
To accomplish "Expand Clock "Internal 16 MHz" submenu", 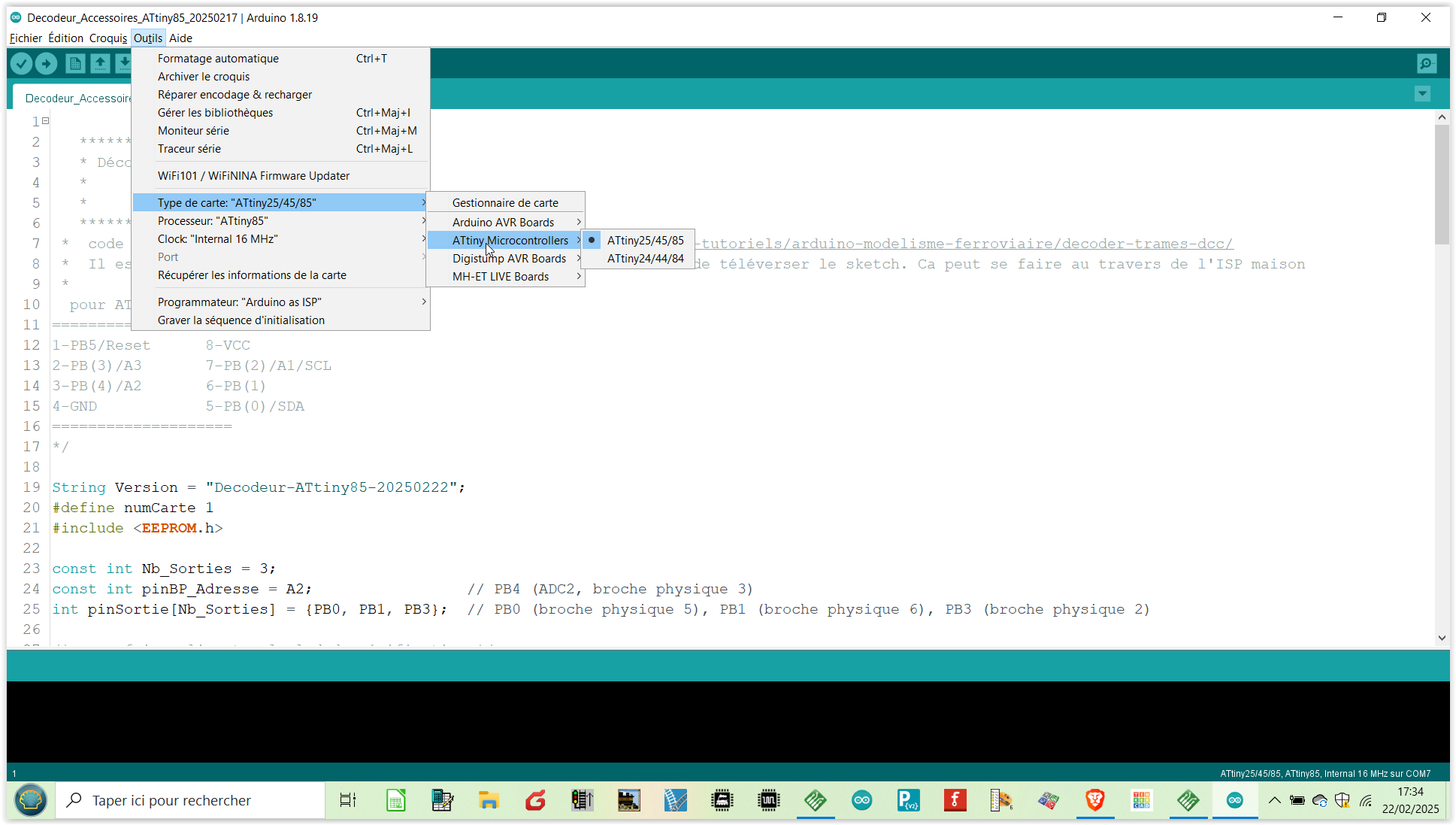I will pyautogui.click(x=280, y=239).
